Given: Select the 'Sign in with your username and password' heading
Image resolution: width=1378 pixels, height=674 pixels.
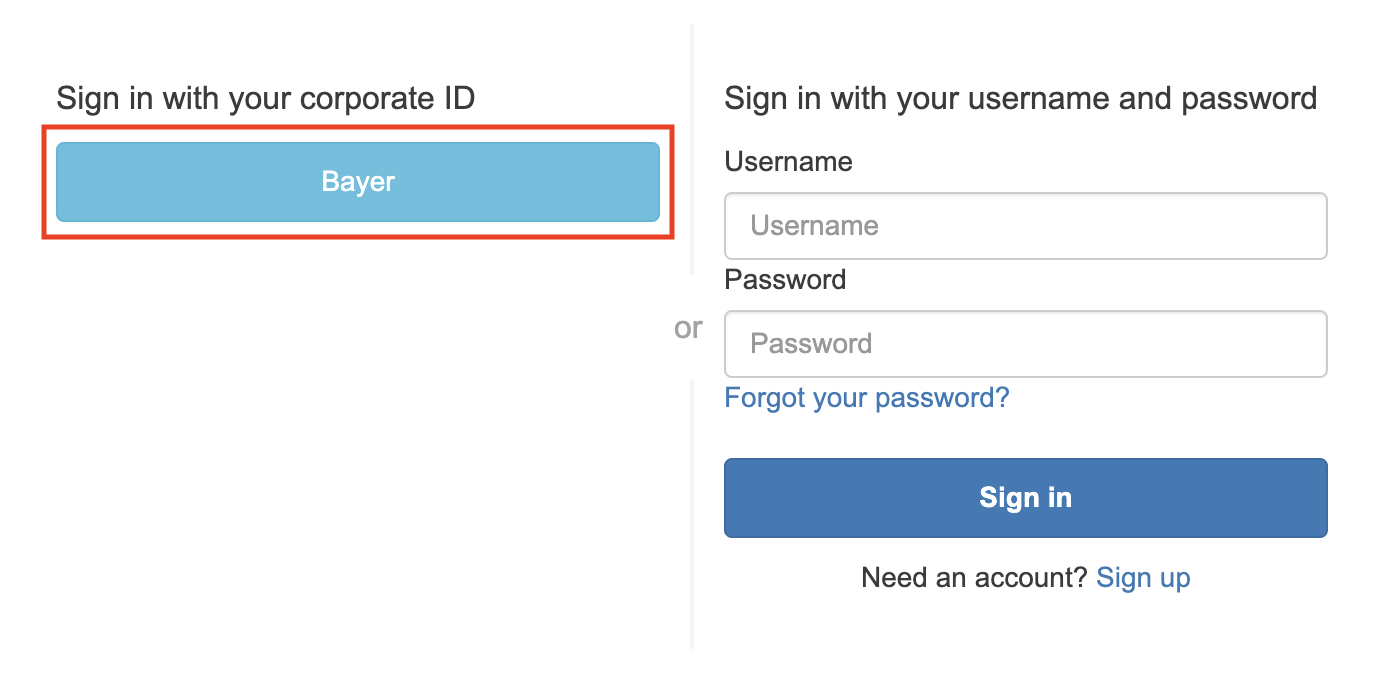Looking at the screenshot, I should point(1020,99).
